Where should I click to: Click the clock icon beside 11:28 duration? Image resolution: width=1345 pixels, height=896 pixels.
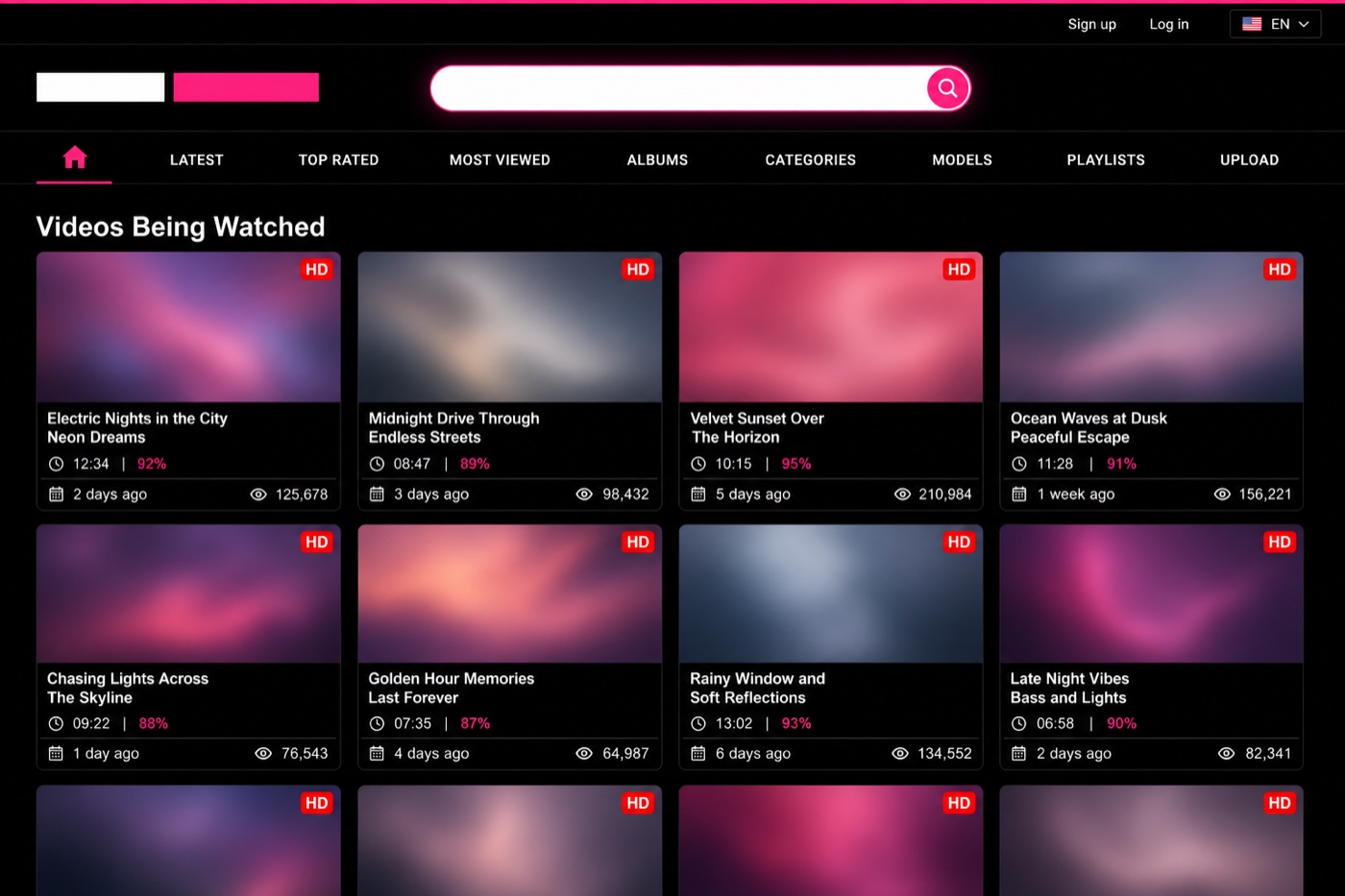(1019, 464)
